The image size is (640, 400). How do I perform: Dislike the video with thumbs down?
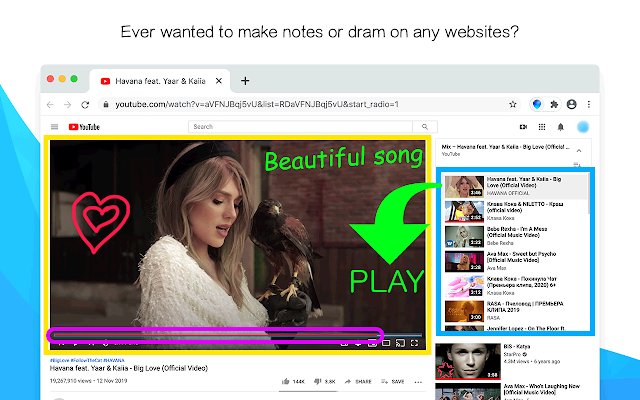[x=324, y=382]
